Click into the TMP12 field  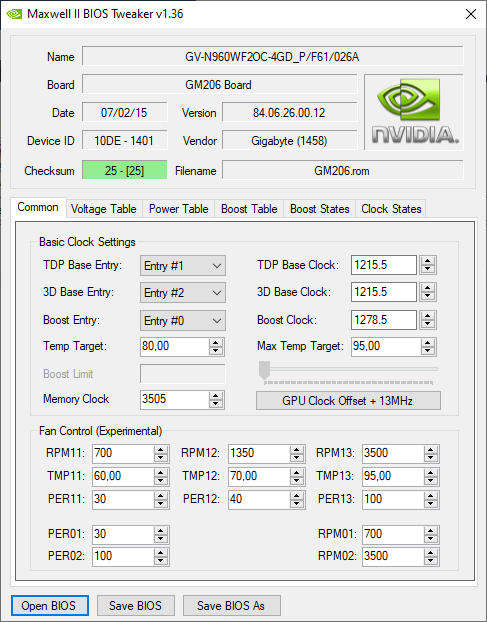click(x=259, y=476)
